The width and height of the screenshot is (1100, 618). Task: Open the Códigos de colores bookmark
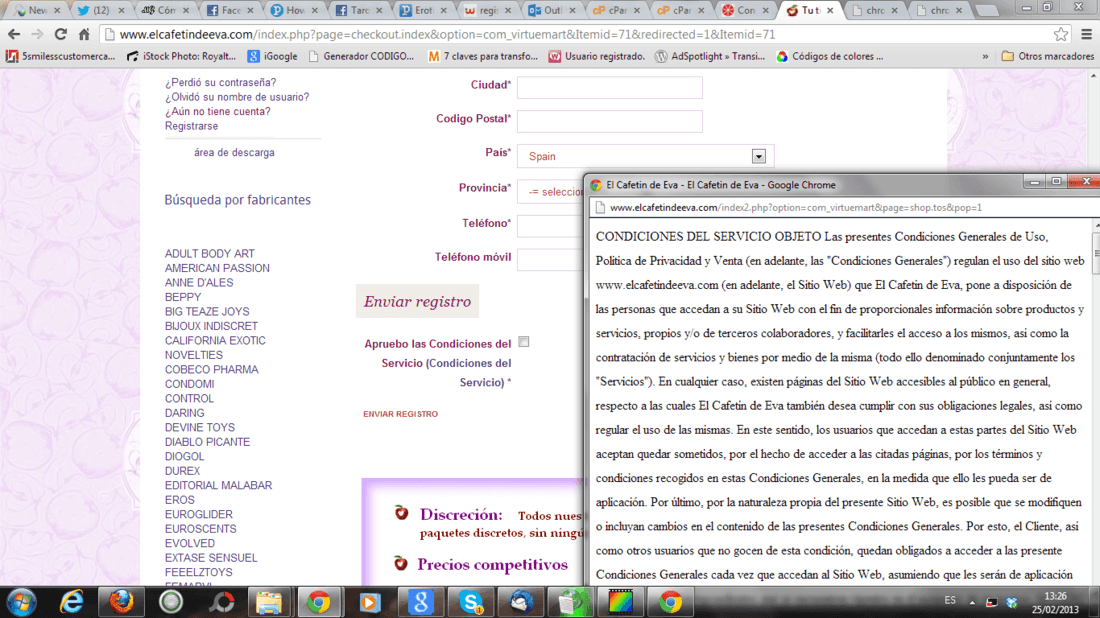pos(830,56)
